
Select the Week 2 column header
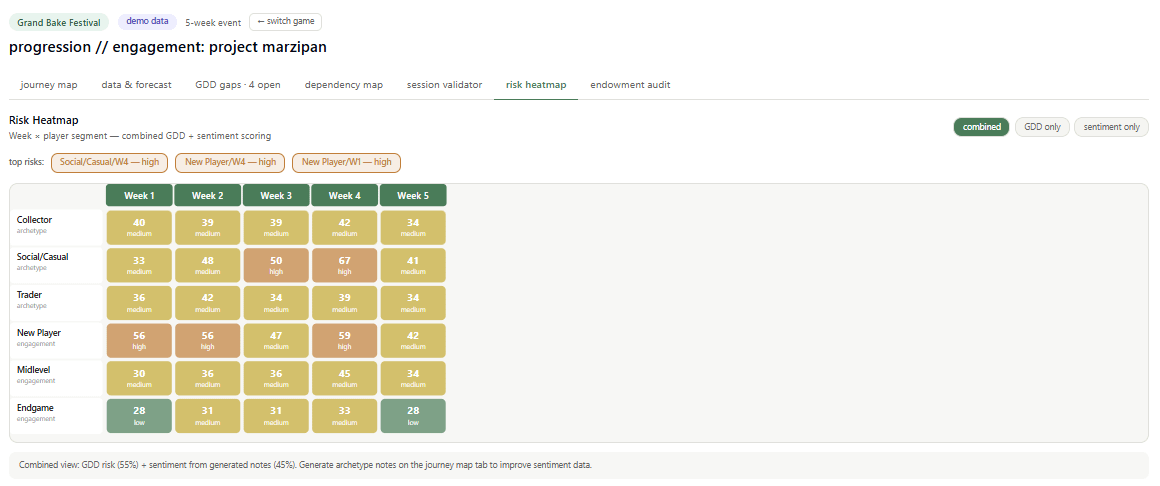(207, 195)
